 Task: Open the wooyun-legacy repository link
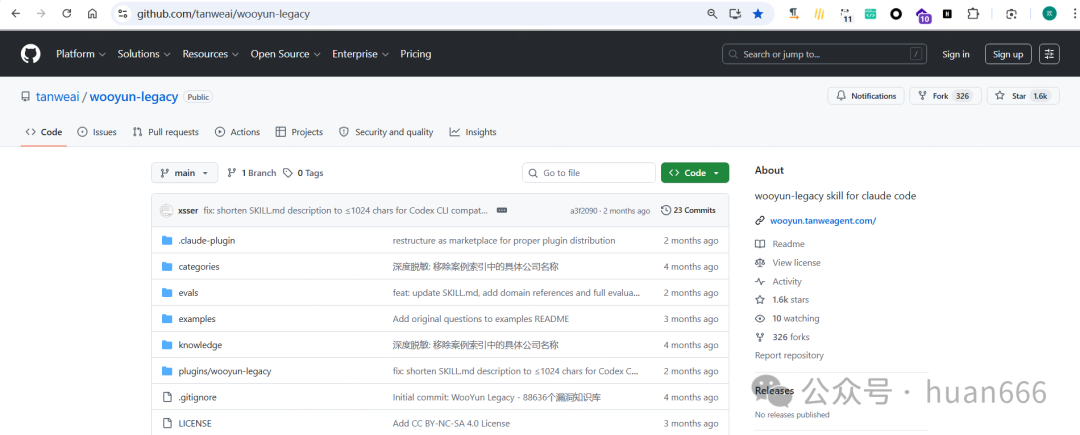coord(134,97)
